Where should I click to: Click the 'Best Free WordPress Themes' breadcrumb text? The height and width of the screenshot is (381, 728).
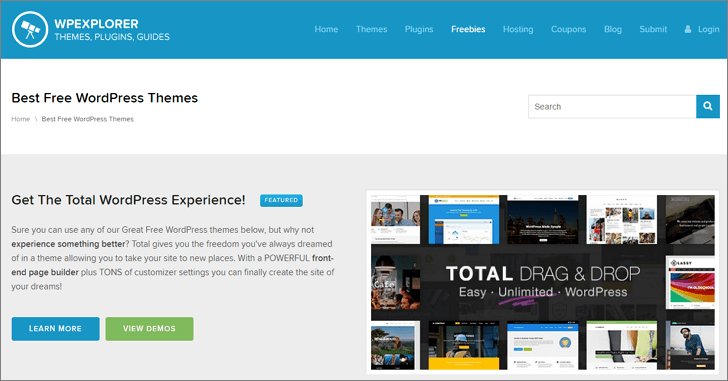[x=87, y=119]
